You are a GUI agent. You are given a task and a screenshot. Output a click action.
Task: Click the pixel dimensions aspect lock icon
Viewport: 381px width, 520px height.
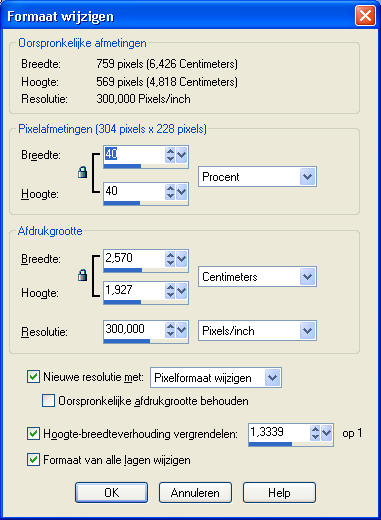pyautogui.click(x=82, y=172)
